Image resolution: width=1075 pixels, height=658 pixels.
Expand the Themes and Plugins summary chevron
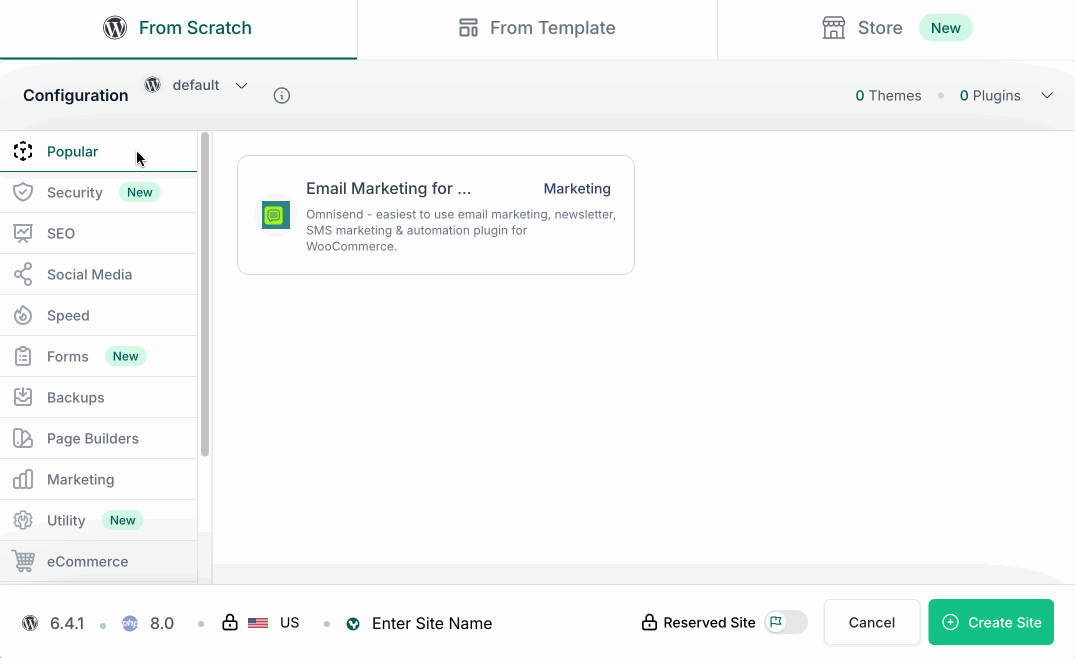(x=1047, y=96)
